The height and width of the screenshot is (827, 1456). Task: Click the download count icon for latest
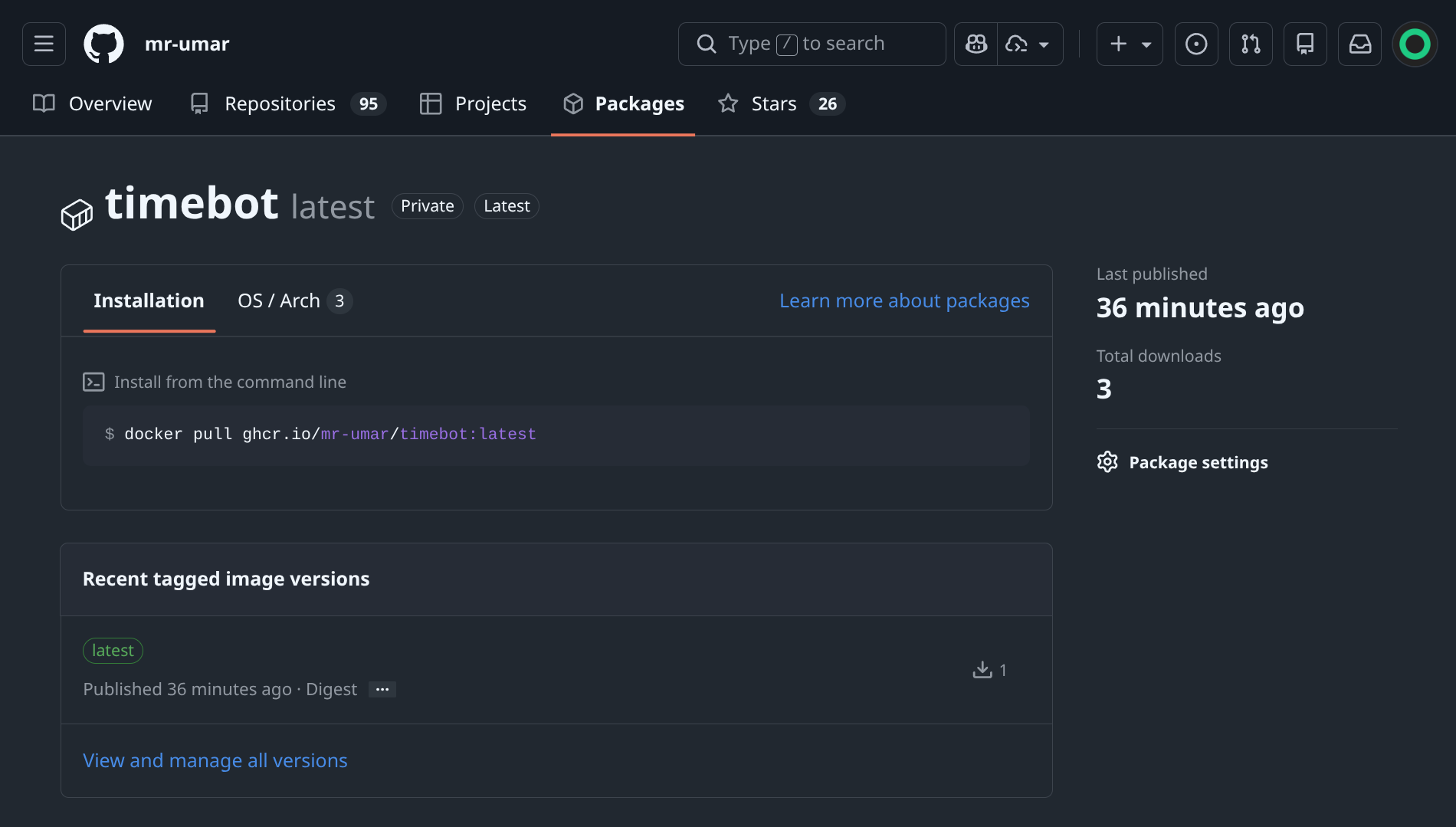pos(982,670)
